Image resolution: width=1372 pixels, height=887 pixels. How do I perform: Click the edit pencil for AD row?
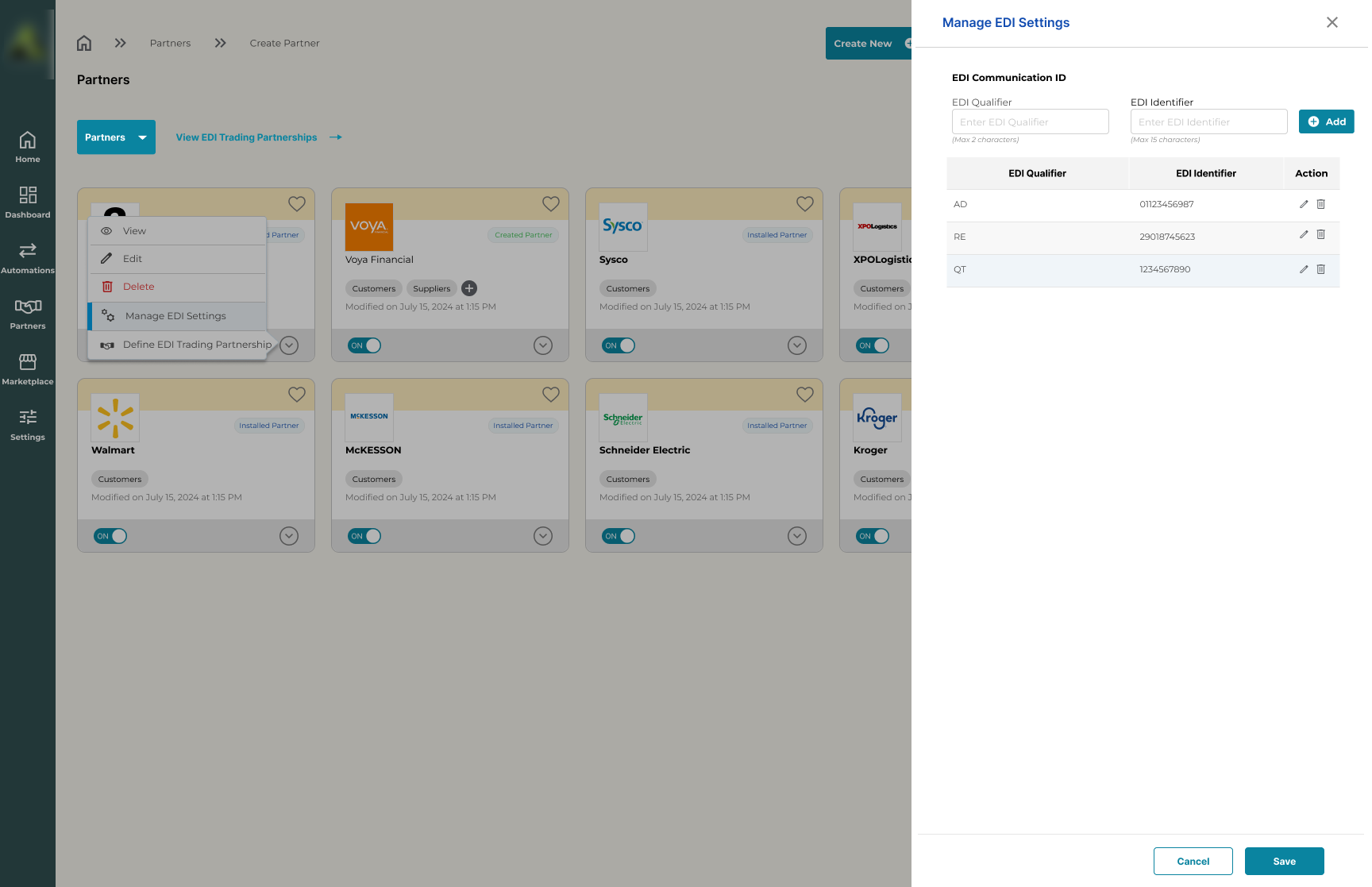tap(1303, 204)
